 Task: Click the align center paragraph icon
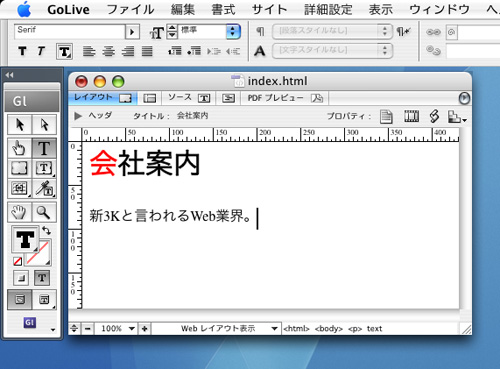click(109, 51)
